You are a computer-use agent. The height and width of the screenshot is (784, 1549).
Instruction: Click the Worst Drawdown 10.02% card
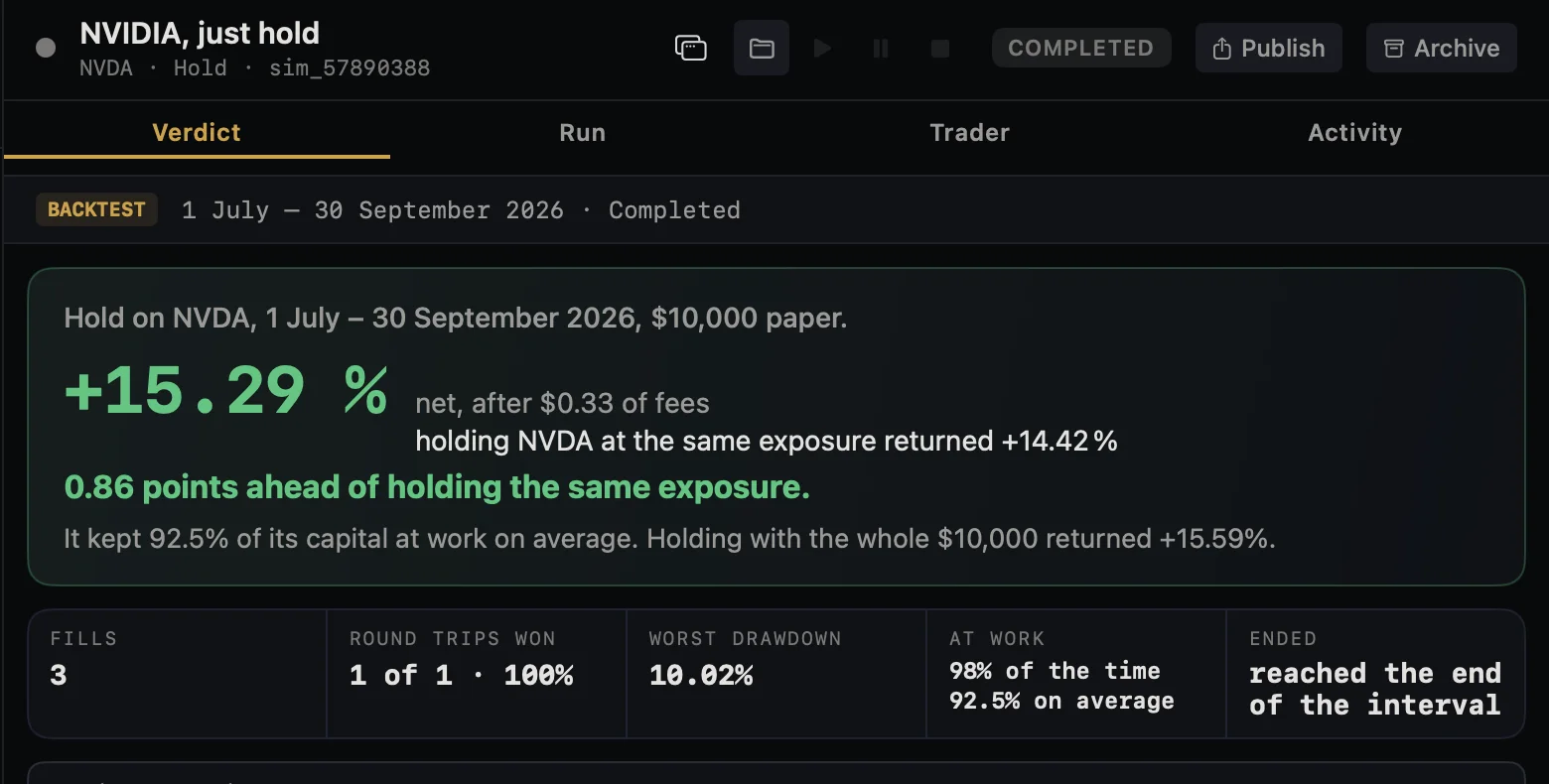776,674
